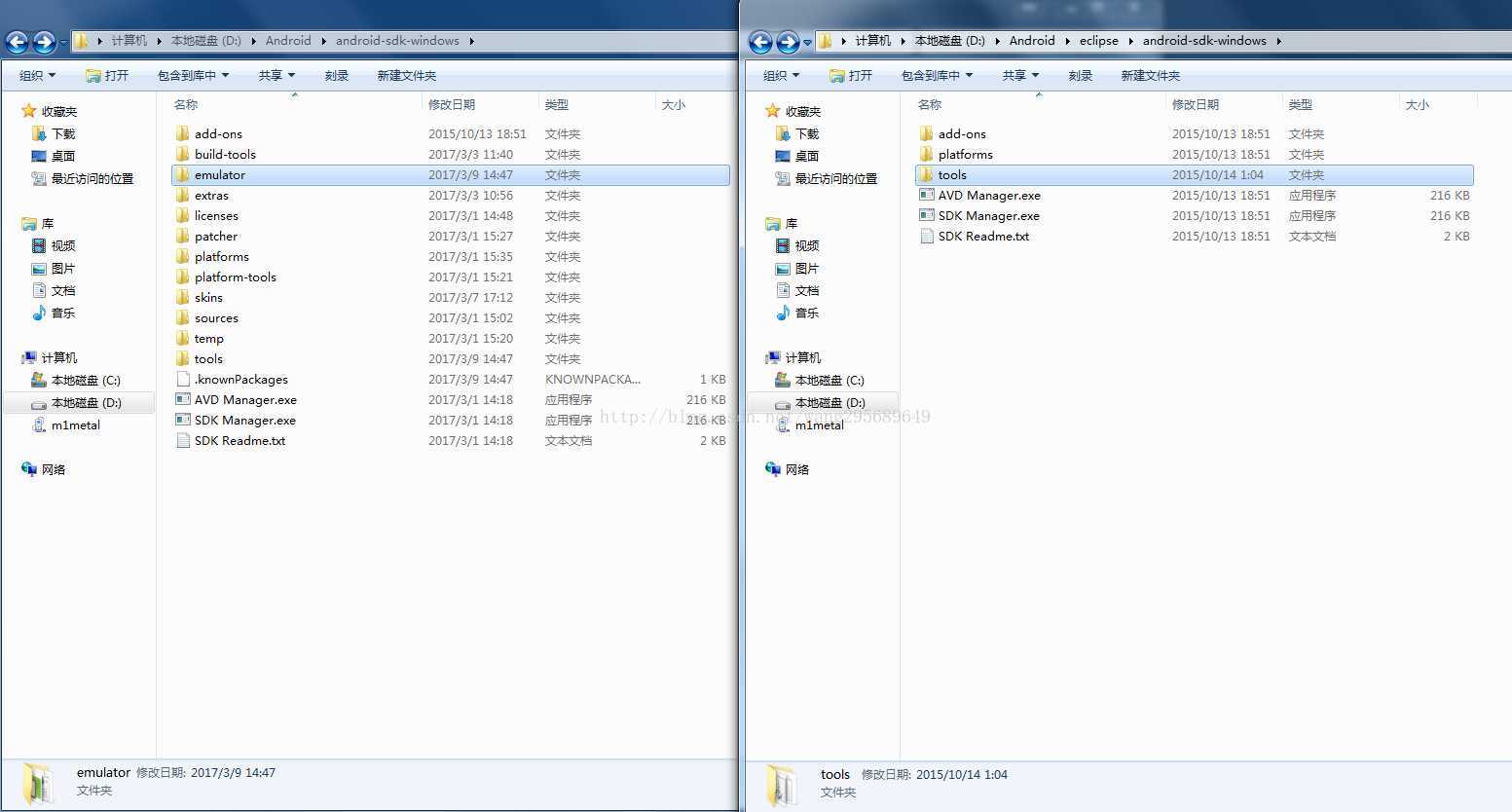Click 本地磁盘 (D:) breadcrumb in left address bar

(206, 41)
